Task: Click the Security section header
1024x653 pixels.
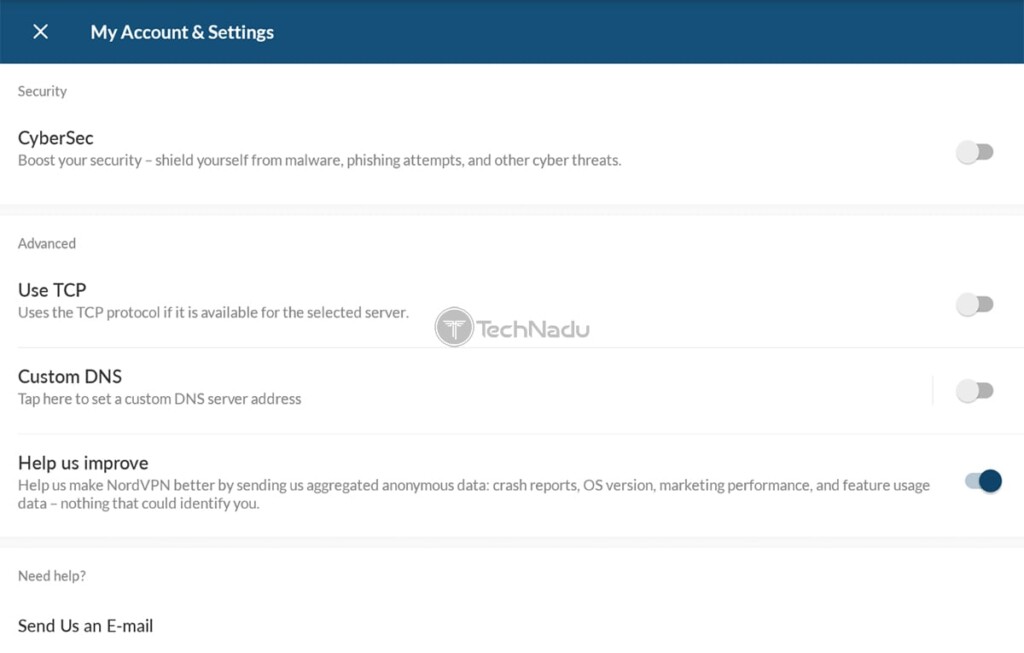Action: click(x=42, y=91)
